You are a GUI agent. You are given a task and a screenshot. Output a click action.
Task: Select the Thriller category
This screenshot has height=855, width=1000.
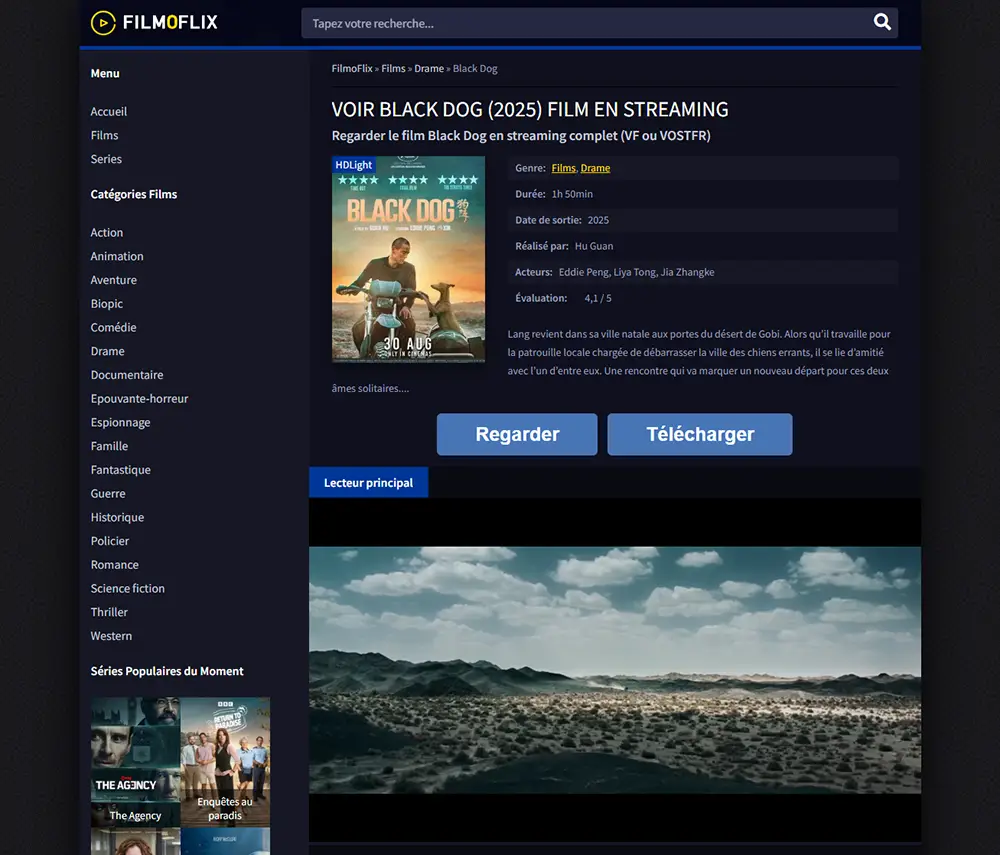coord(109,612)
